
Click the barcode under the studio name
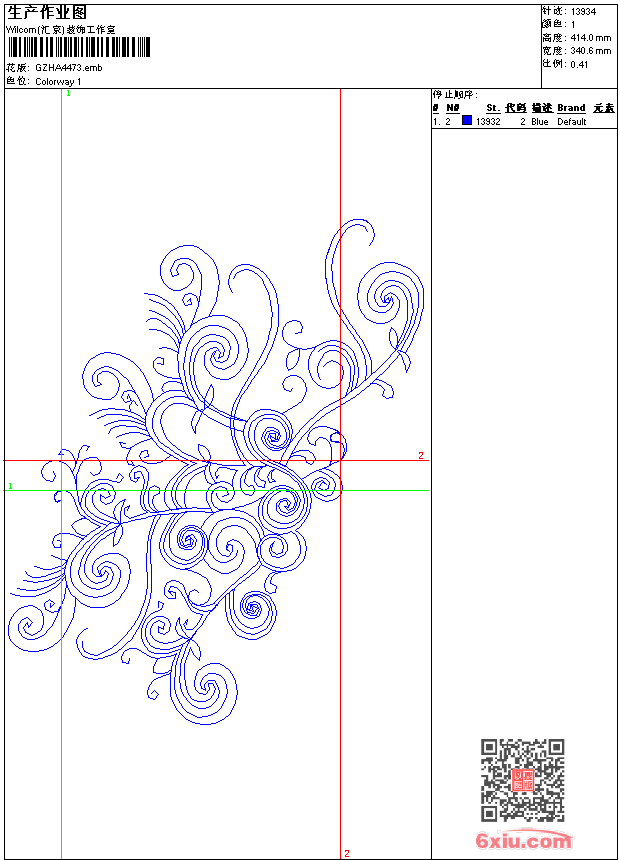tap(78, 47)
